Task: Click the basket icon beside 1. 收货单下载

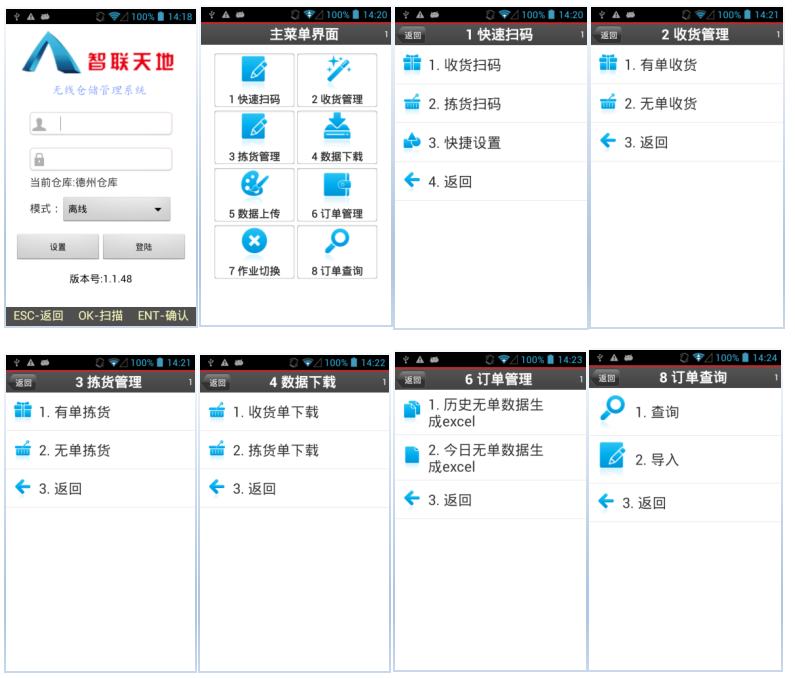Action: pos(217,411)
